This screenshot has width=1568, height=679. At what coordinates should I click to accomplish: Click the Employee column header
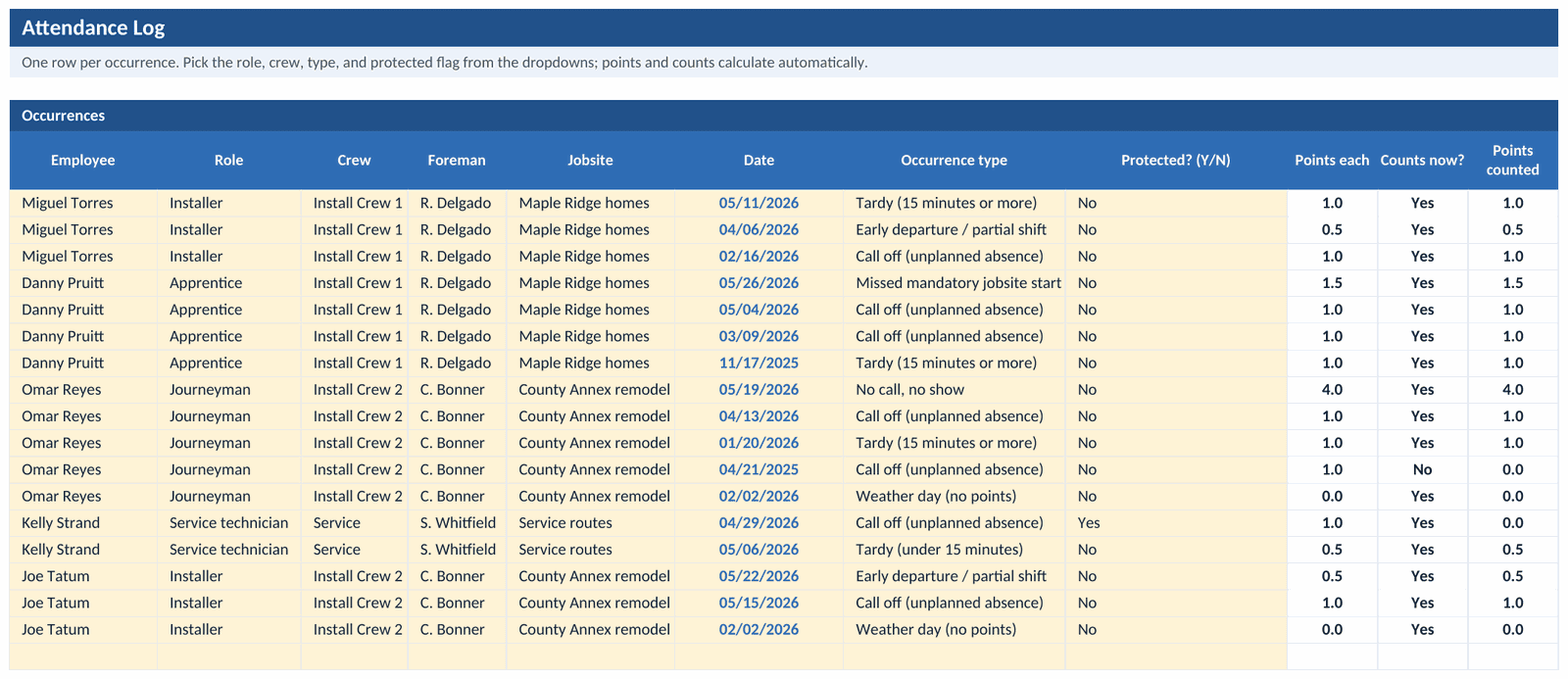coord(83,160)
